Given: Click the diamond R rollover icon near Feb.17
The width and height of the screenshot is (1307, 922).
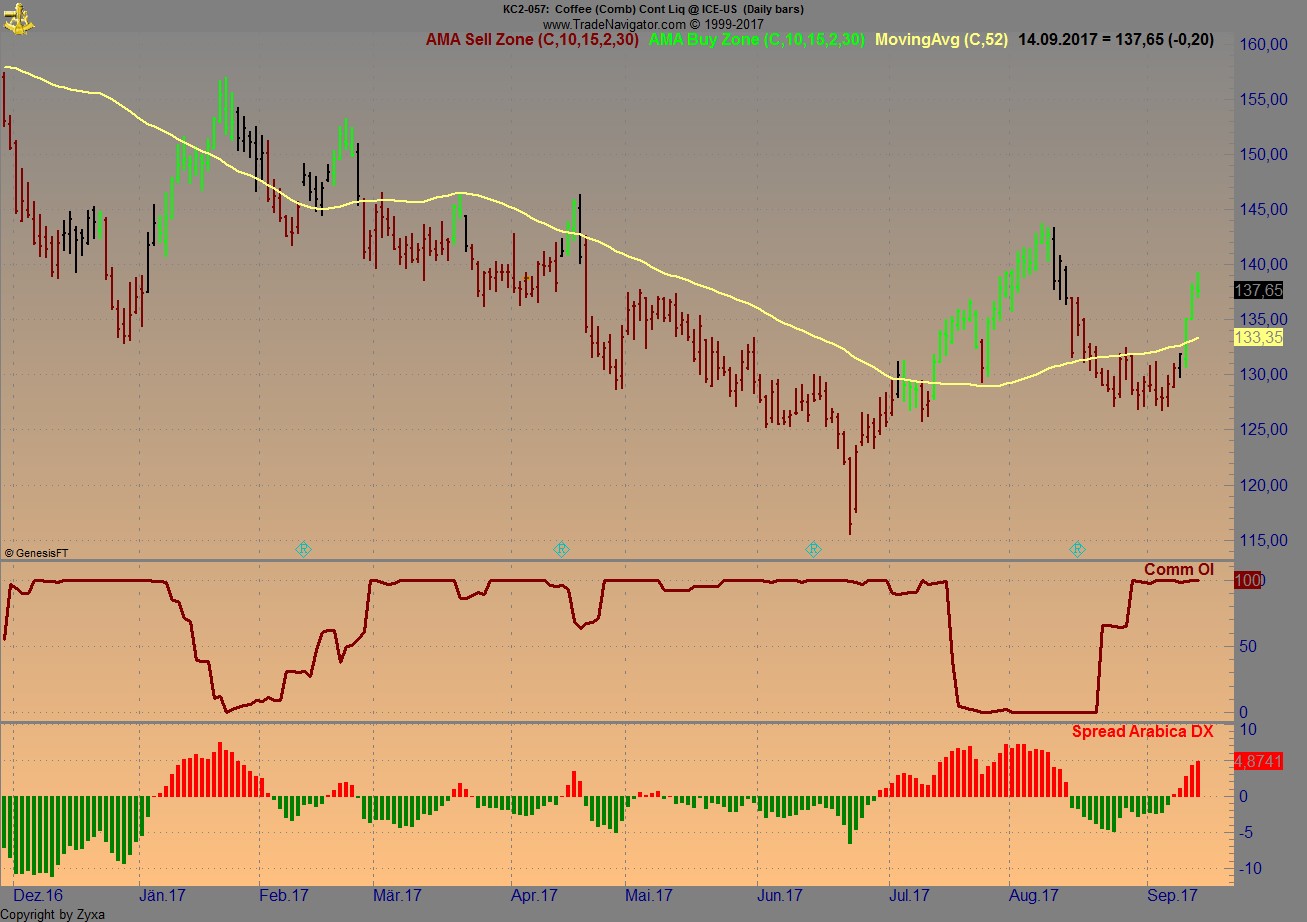Looking at the screenshot, I should [x=303, y=548].
